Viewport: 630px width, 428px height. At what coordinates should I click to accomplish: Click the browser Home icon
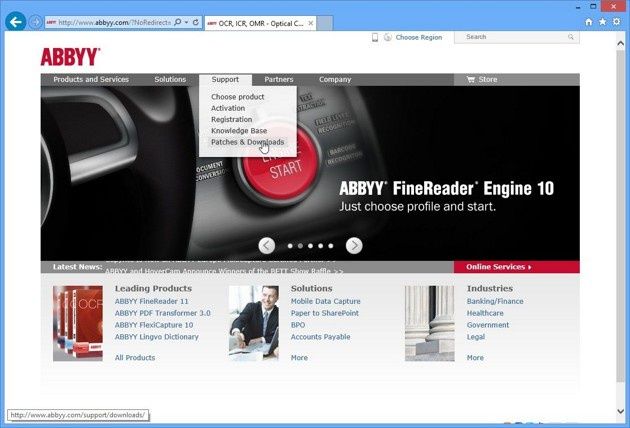coord(589,22)
